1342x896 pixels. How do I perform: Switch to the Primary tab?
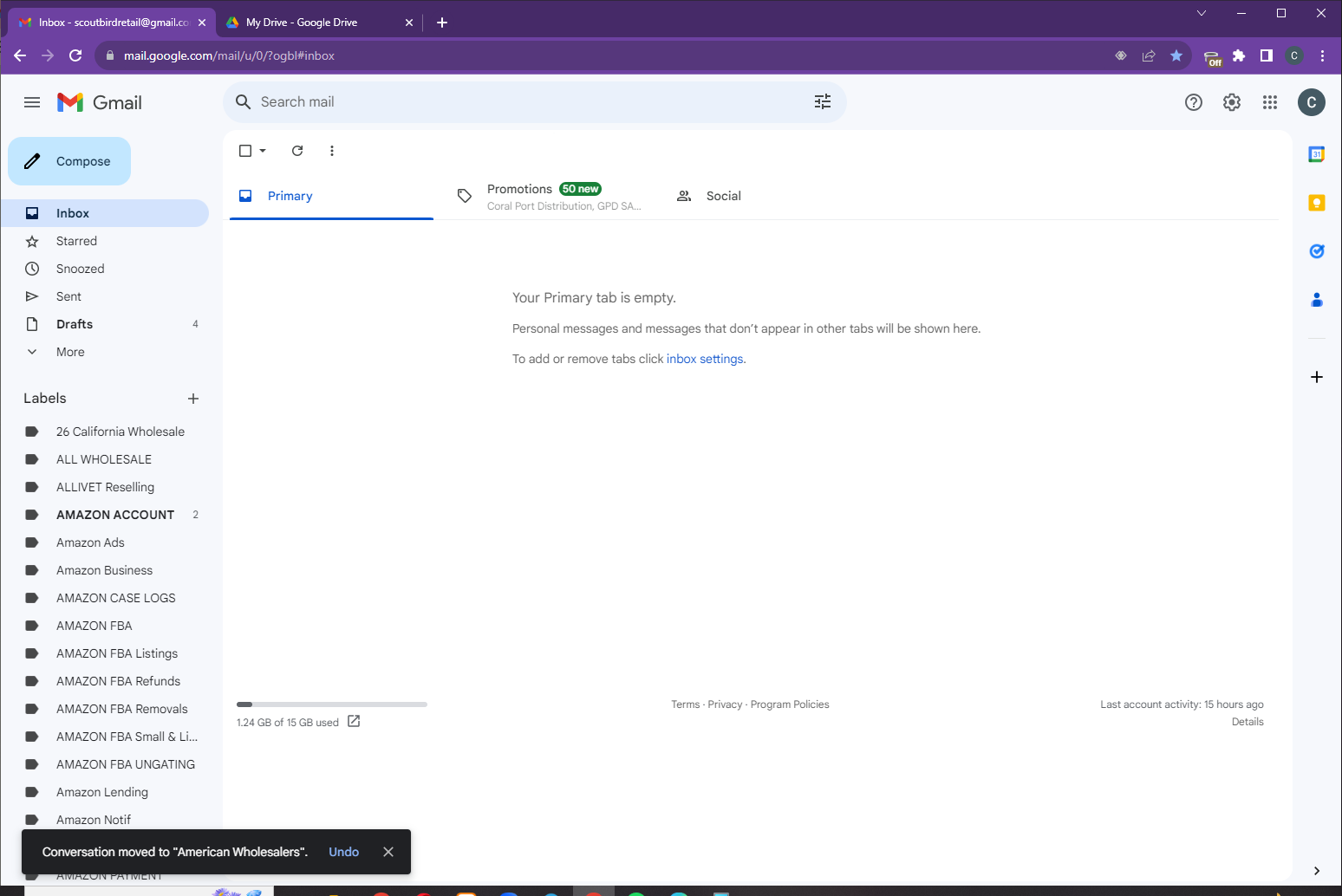coord(331,196)
